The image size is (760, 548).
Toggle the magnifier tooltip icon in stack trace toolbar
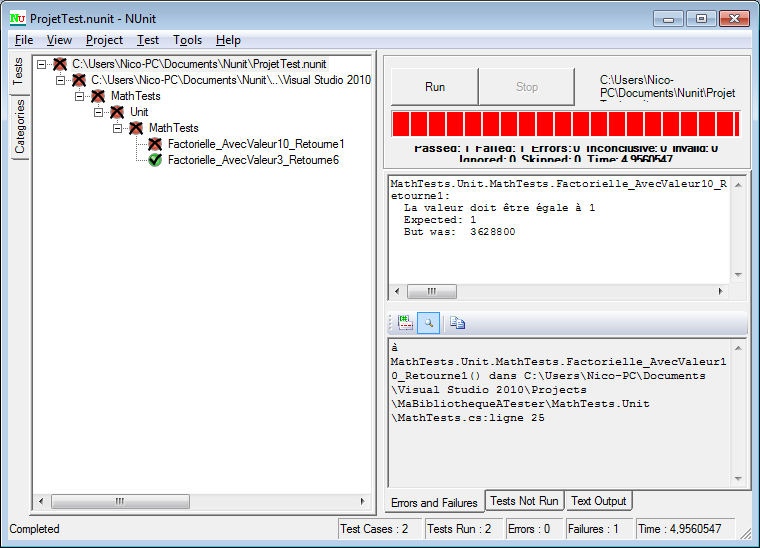[x=428, y=322]
